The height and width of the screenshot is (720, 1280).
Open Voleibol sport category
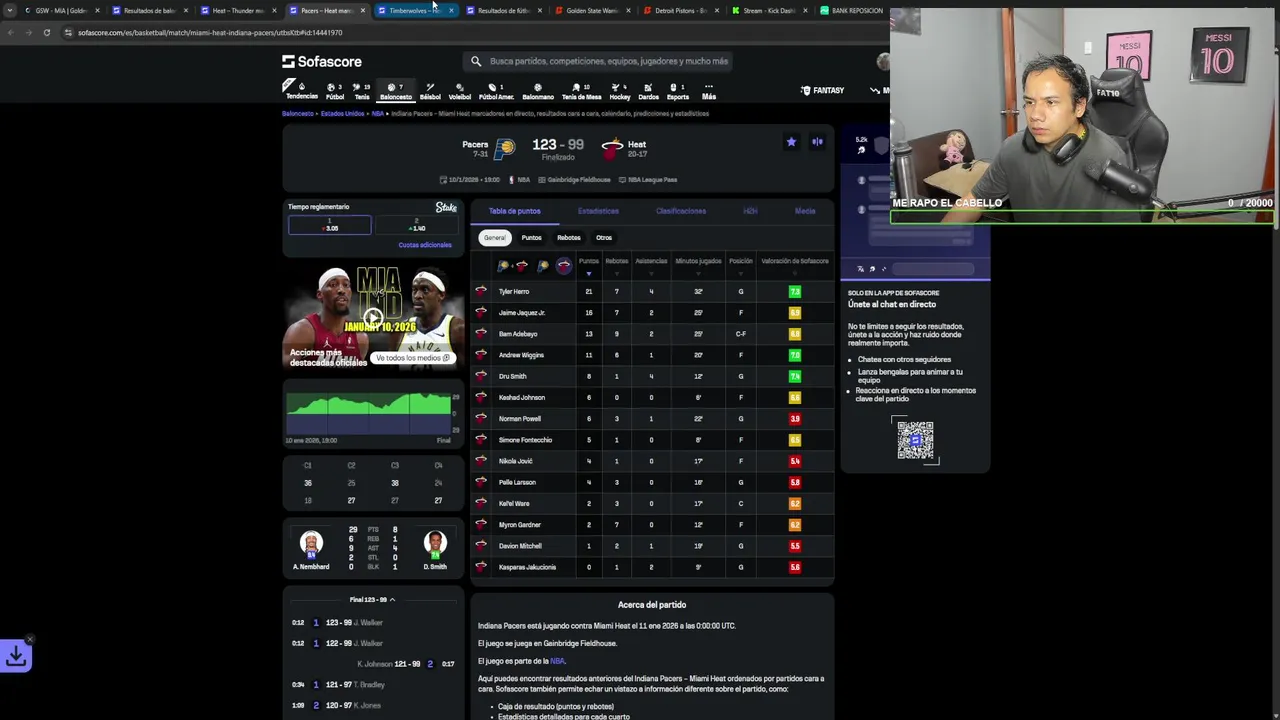(x=460, y=91)
